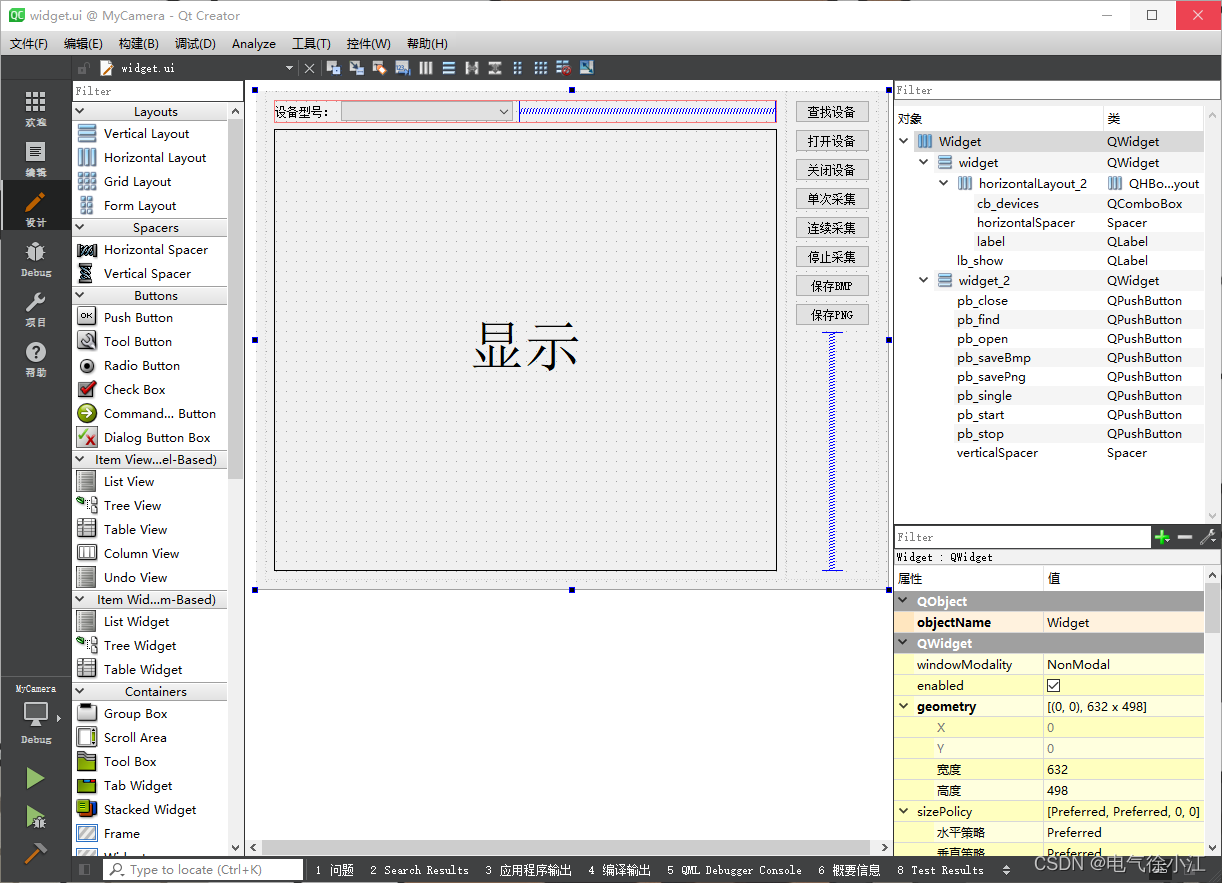Apply Lay Out Vertically in Splitter icon
This screenshot has height=883, width=1222.
495,68
